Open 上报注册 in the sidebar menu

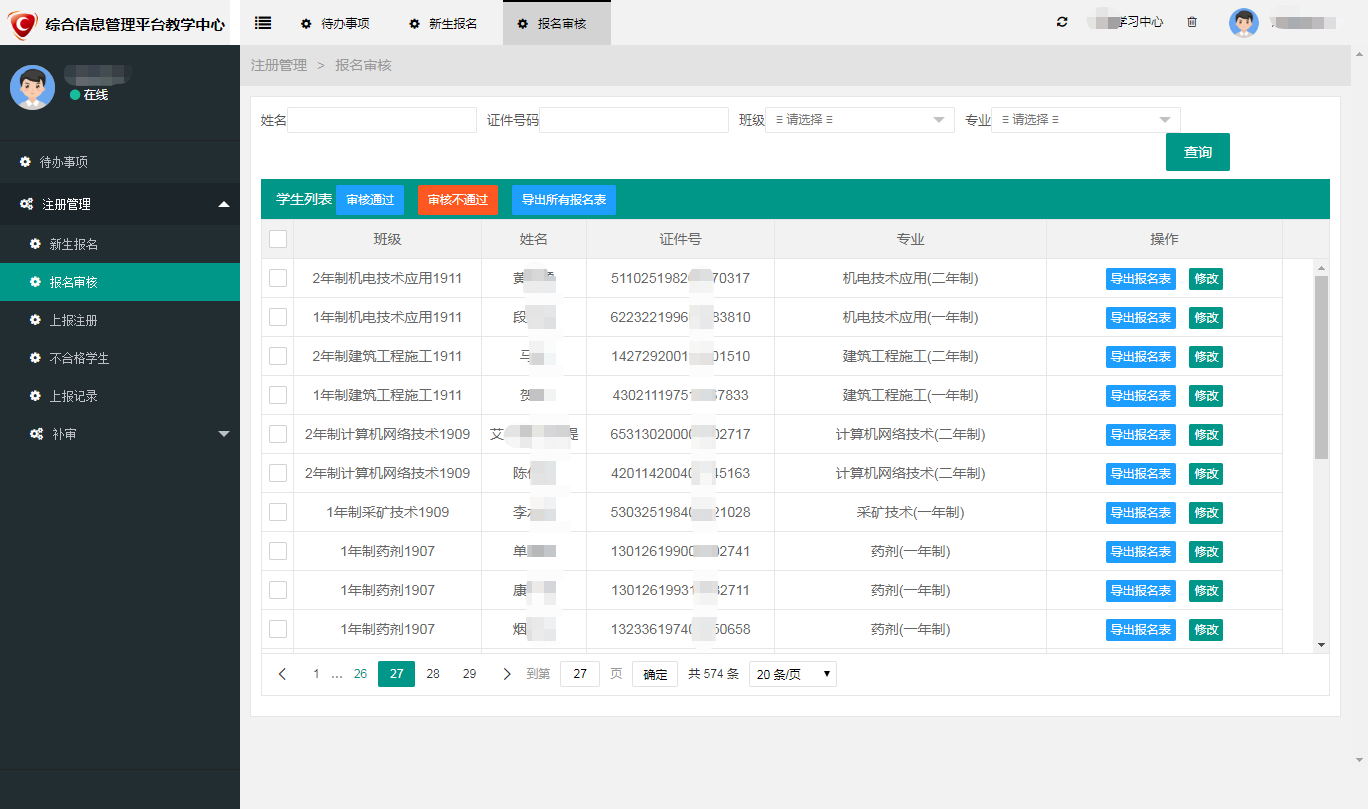(73, 320)
